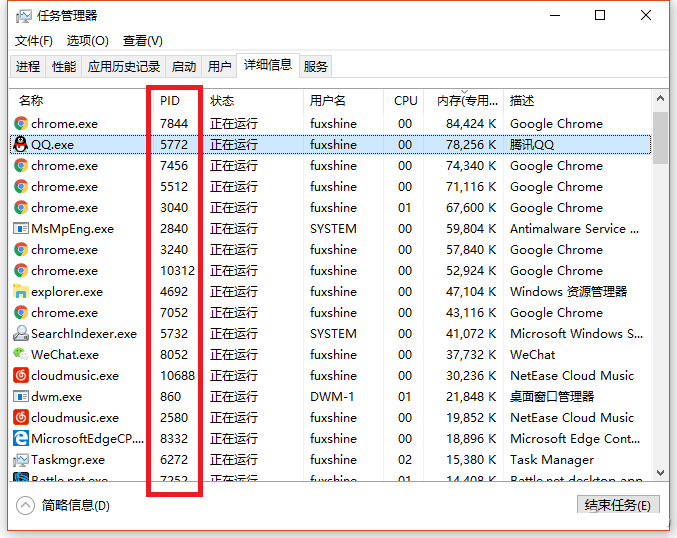Click the 结束任务(E) button

[618, 505]
